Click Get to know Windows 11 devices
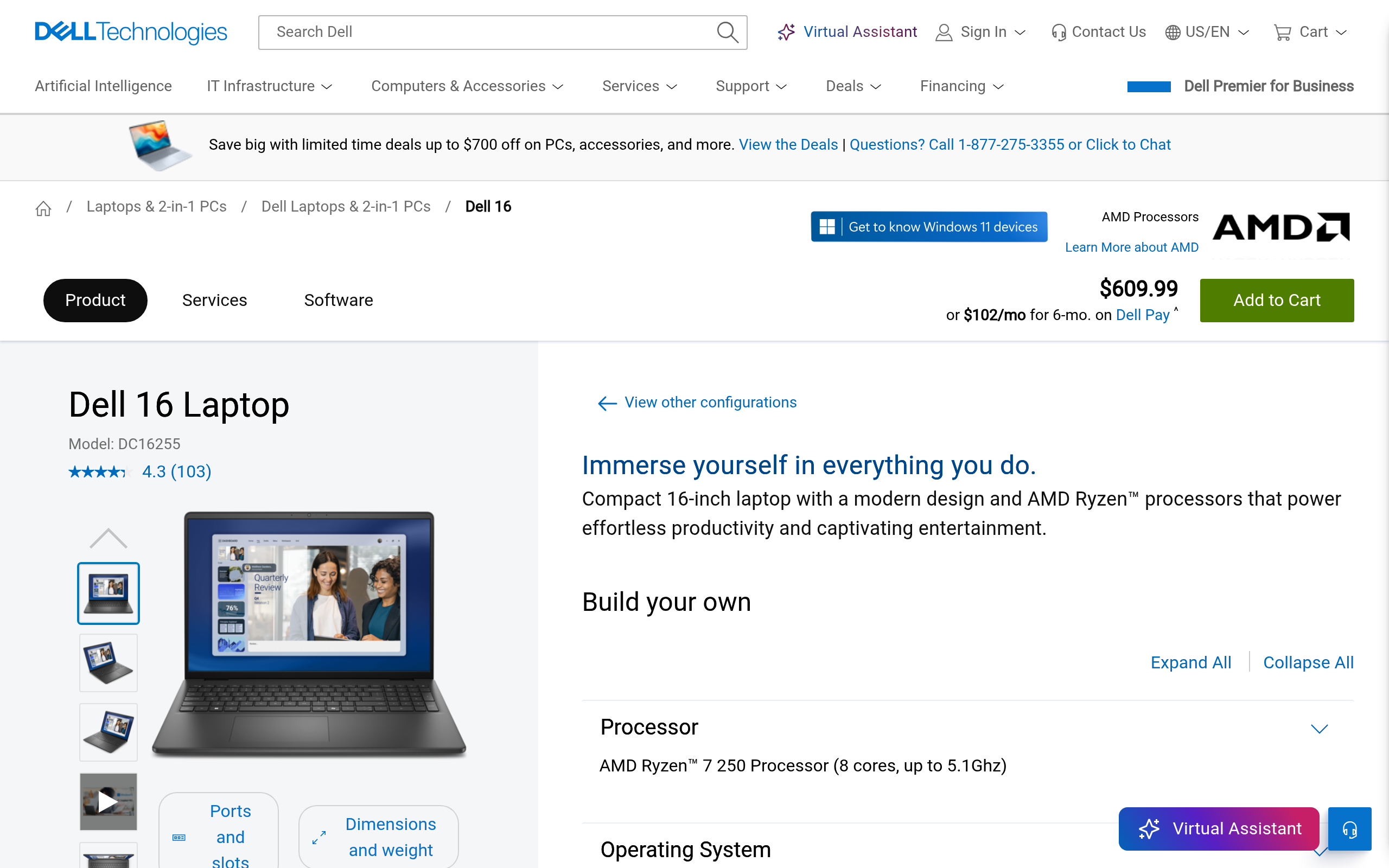This screenshot has width=1389, height=868. pos(929,227)
